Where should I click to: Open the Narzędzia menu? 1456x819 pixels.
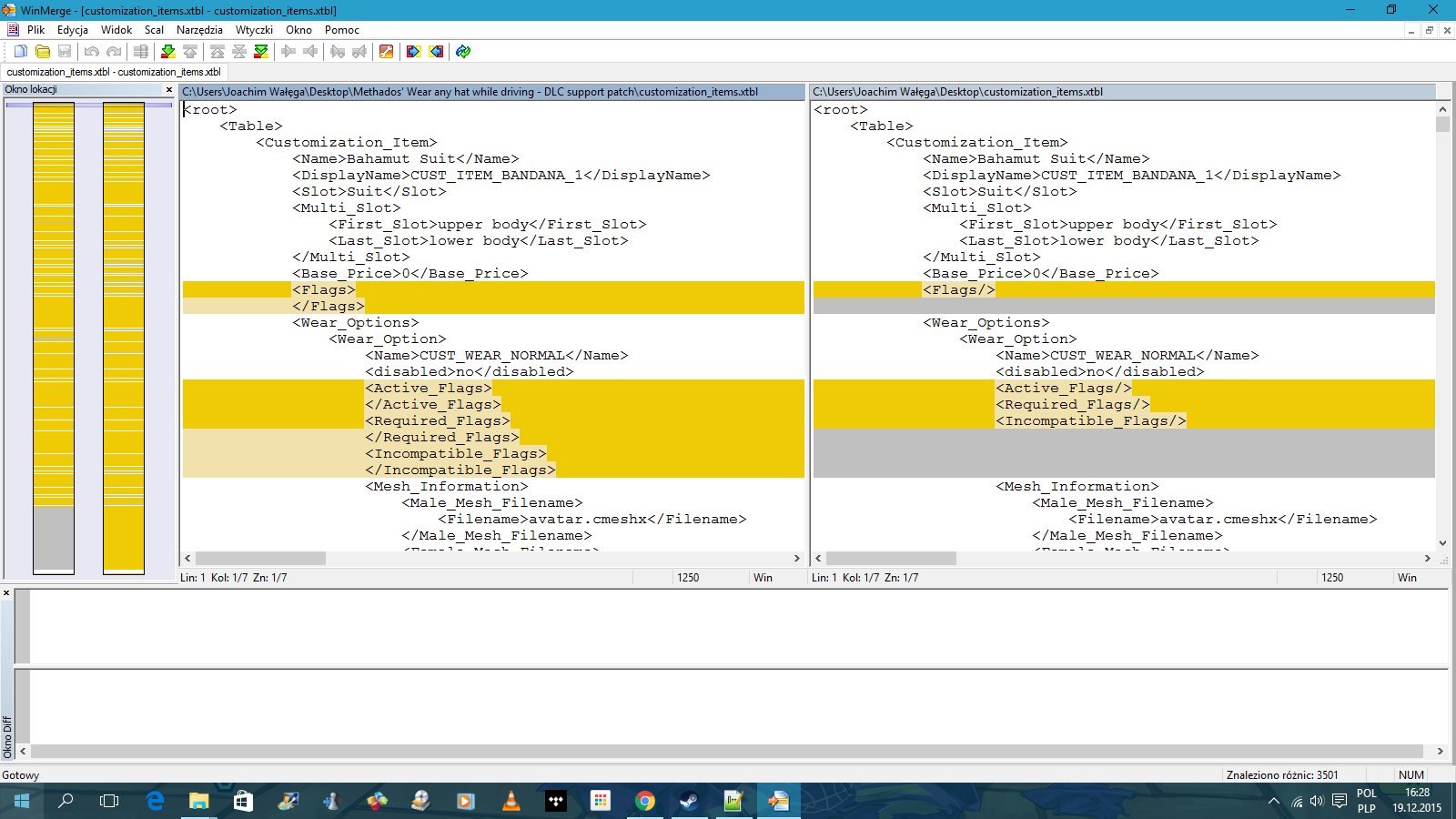(x=199, y=30)
